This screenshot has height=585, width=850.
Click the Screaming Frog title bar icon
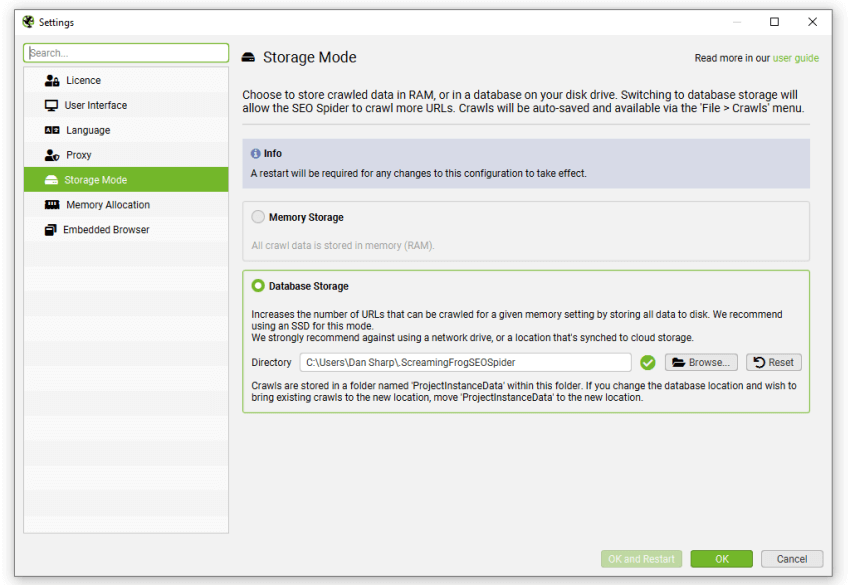pos(26,22)
